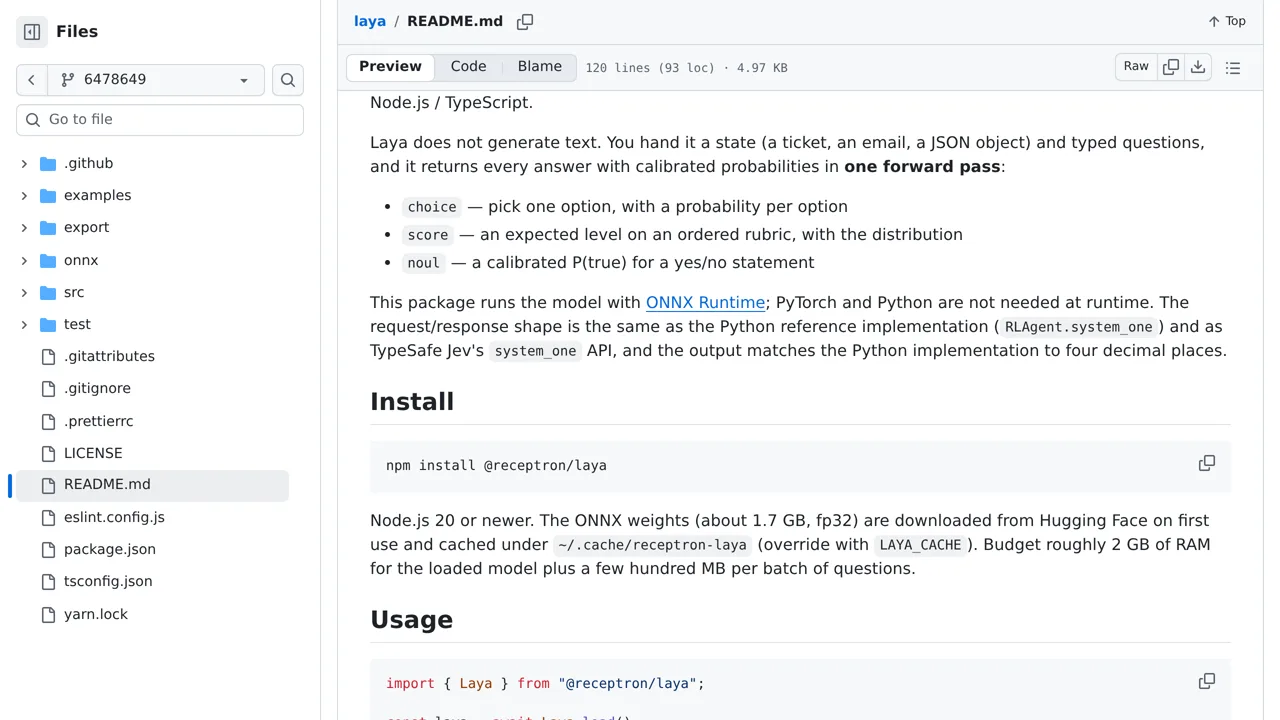The image size is (1280, 720).
Task: Copy the Usage code snippet
Action: (1207, 682)
